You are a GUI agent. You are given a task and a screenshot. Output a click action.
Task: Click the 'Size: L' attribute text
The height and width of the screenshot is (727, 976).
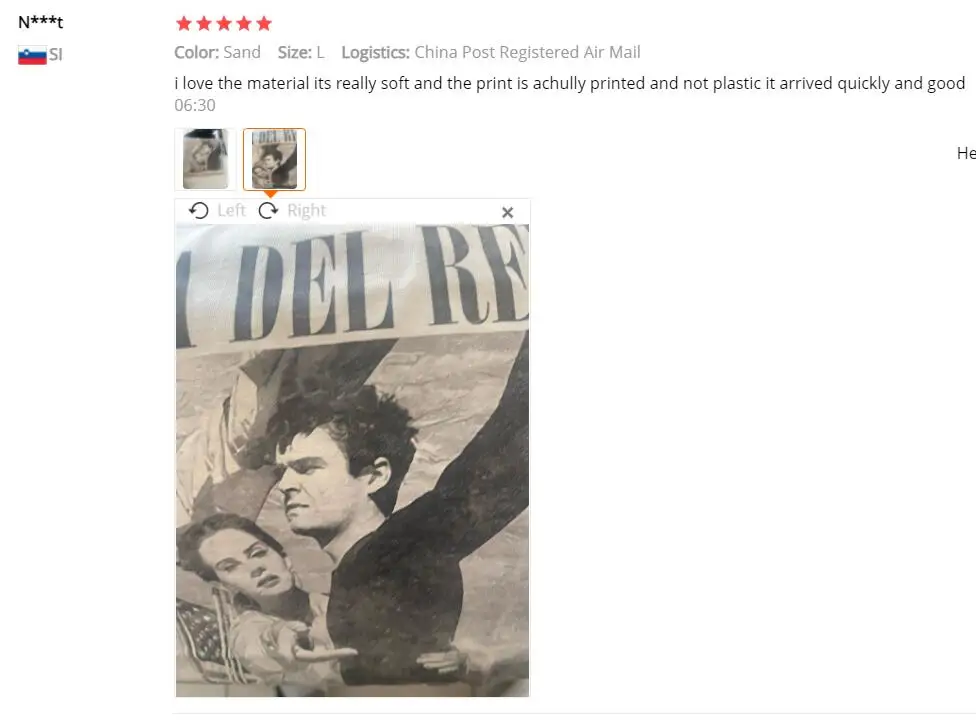point(301,52)
